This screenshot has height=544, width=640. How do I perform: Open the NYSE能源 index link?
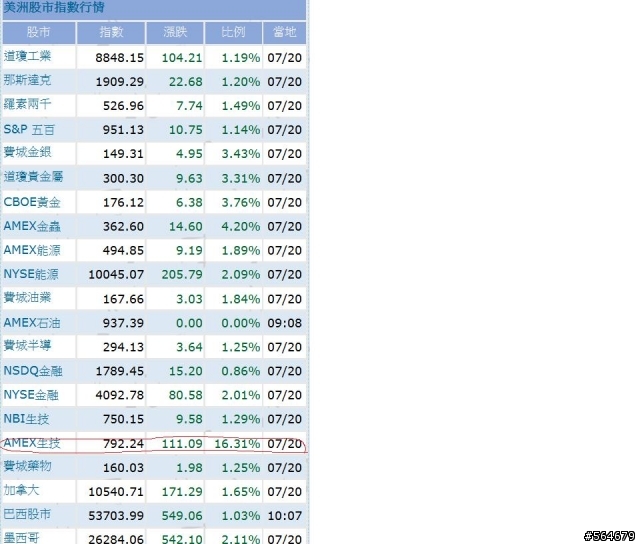tap(31, 274)
